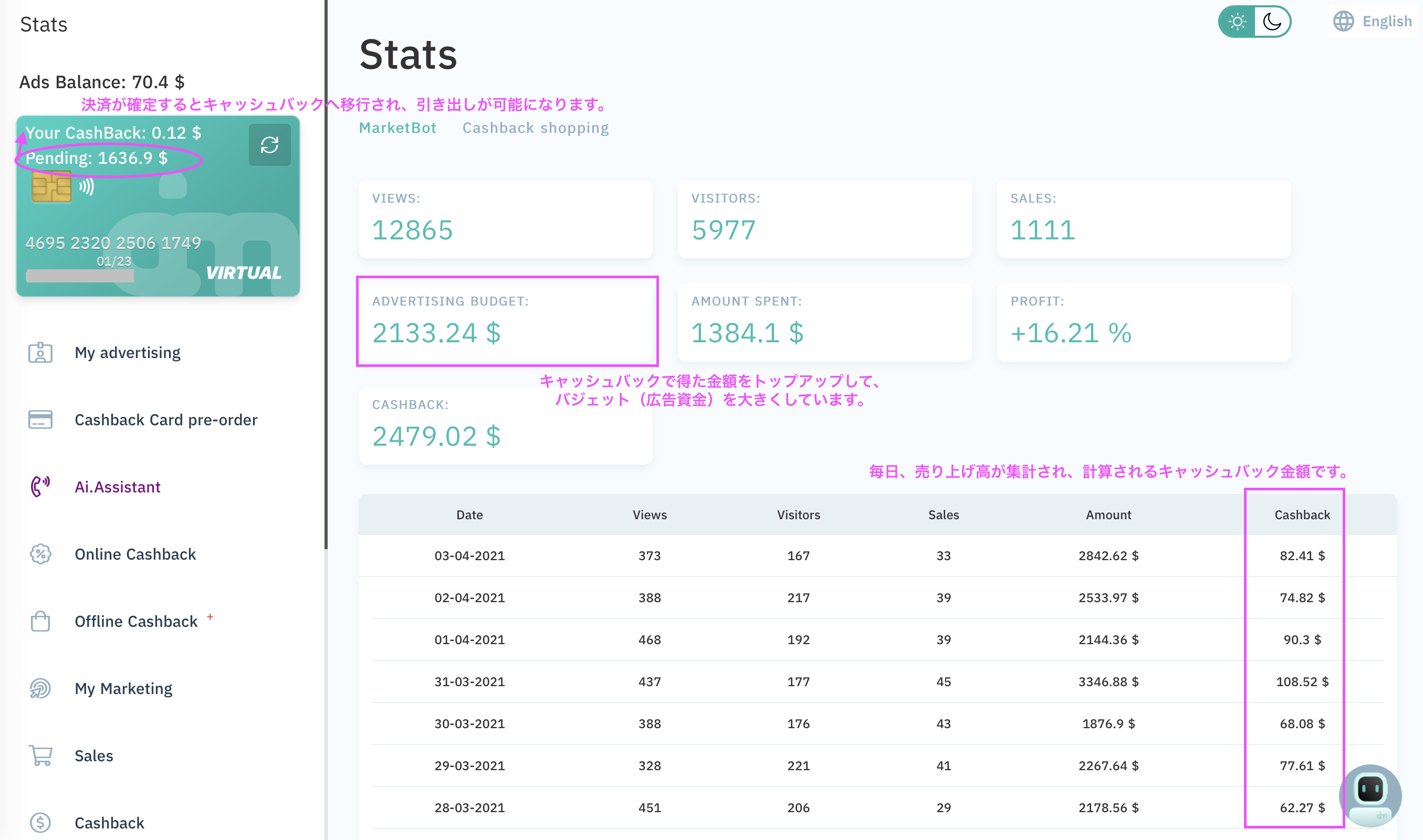Click the My advertising sidebar icon
This screenshot has height=840, width=1423.
pos(40,353)
